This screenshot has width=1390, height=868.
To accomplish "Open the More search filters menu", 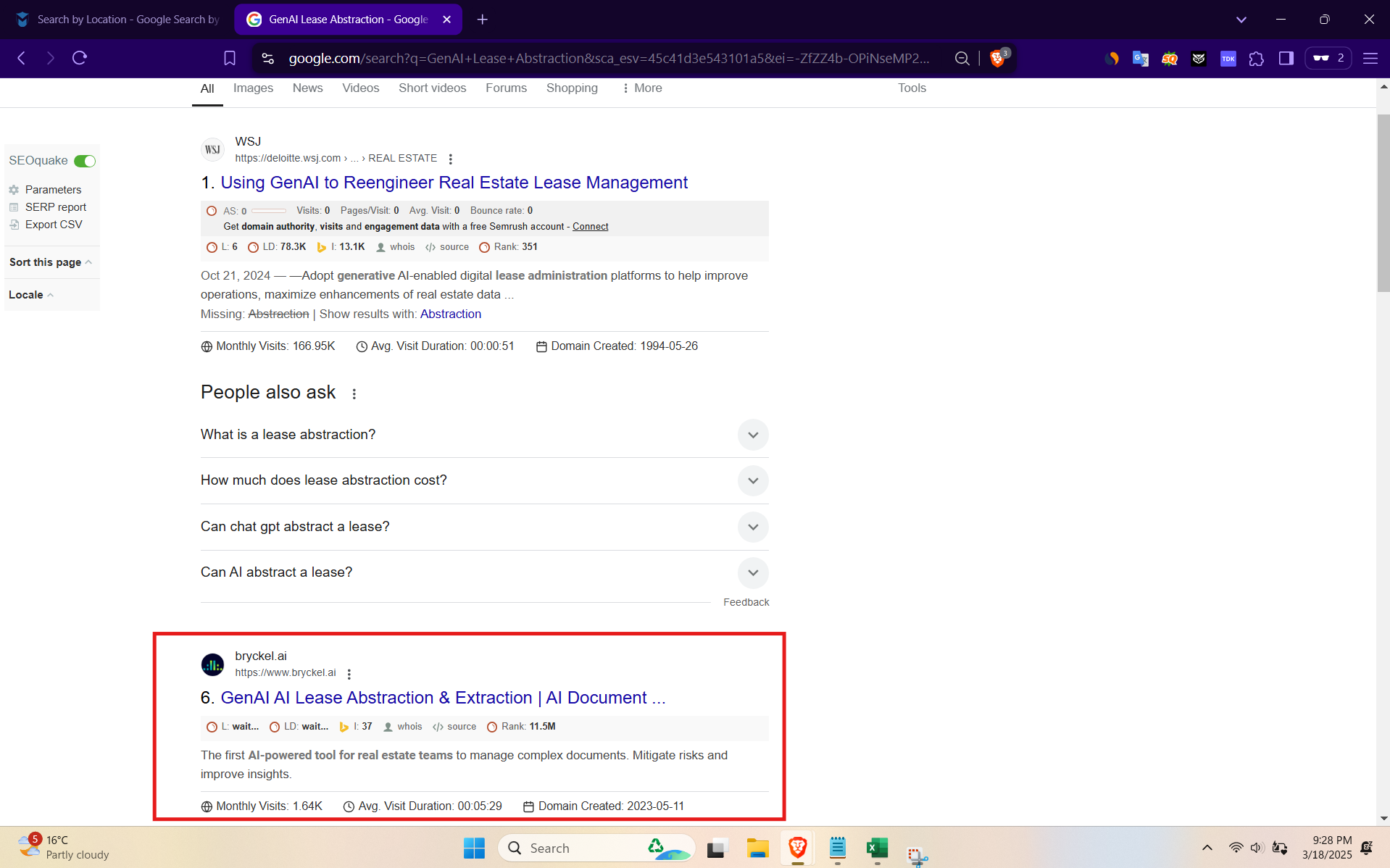I will [x=641, y=88].
